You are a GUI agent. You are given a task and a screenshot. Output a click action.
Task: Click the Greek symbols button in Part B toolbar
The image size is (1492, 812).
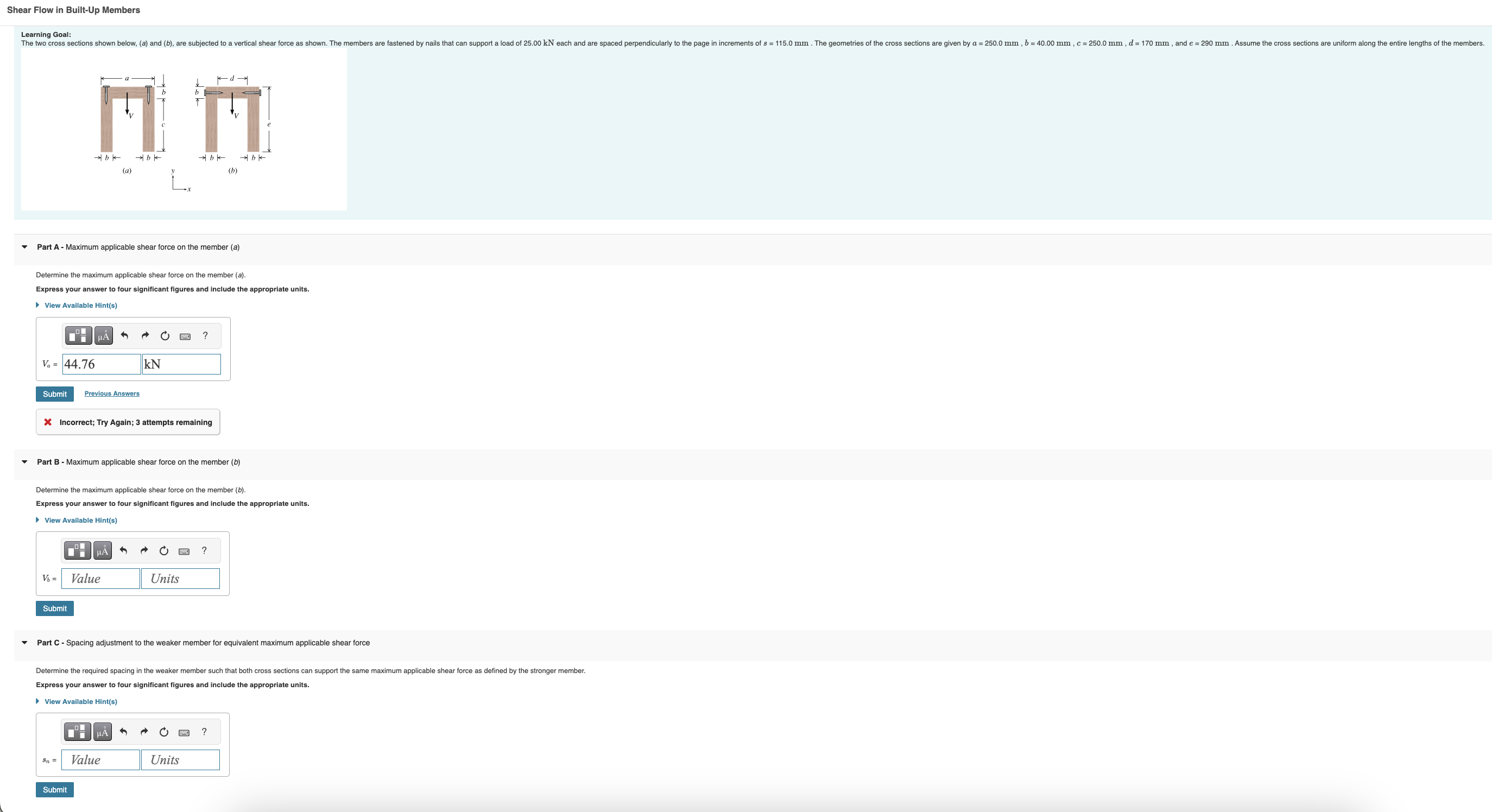coord(102,550)
